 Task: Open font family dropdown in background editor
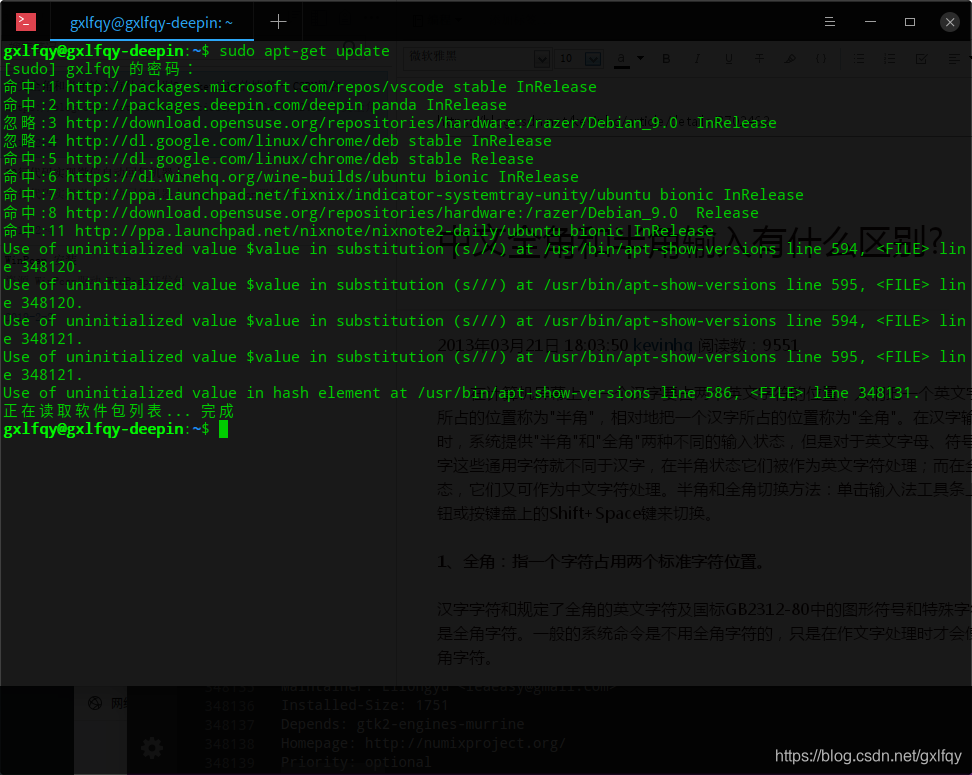(541, 59)
